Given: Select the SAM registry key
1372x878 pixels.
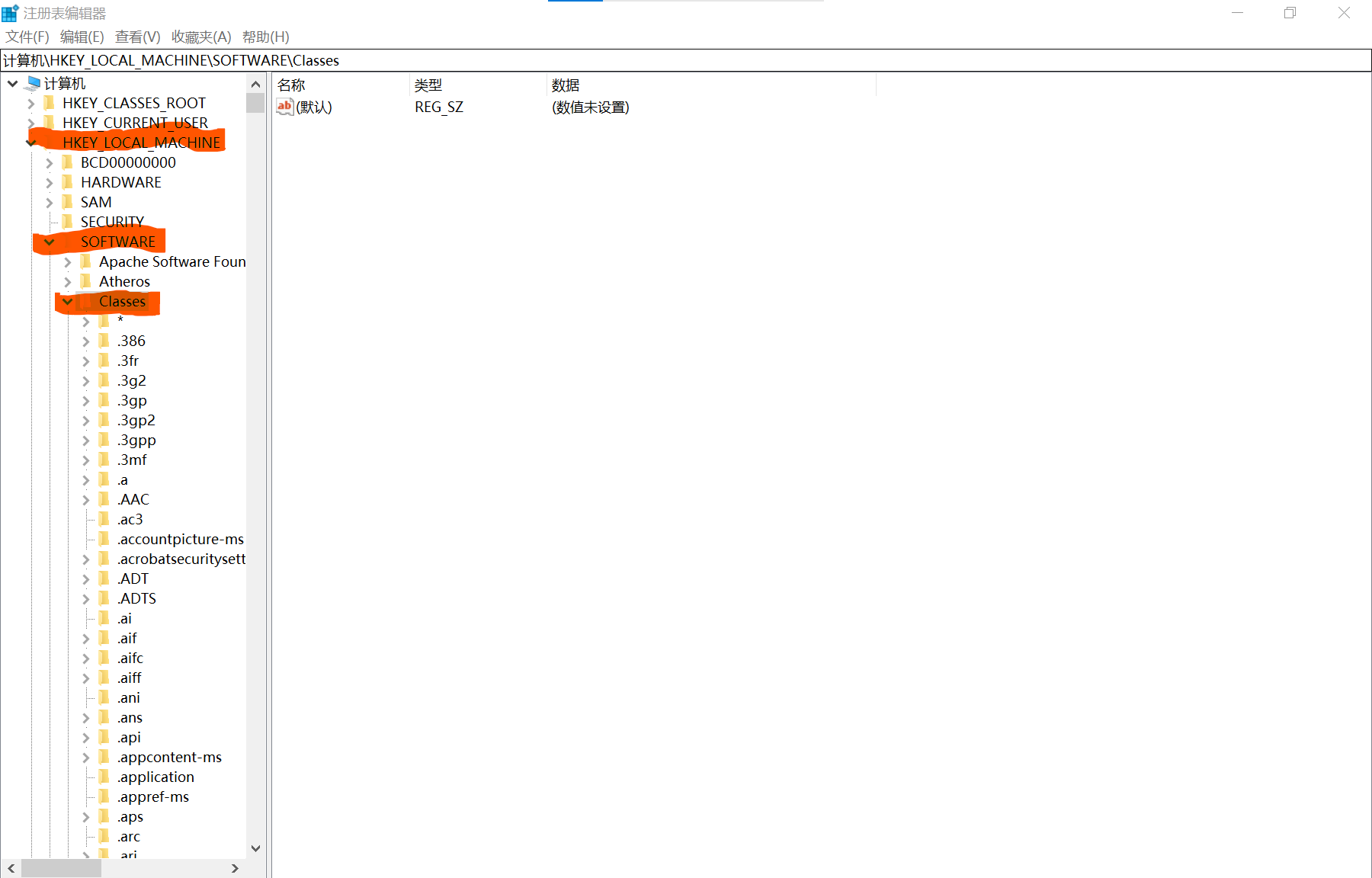Looking at the screenshot, I should point(96,202).
